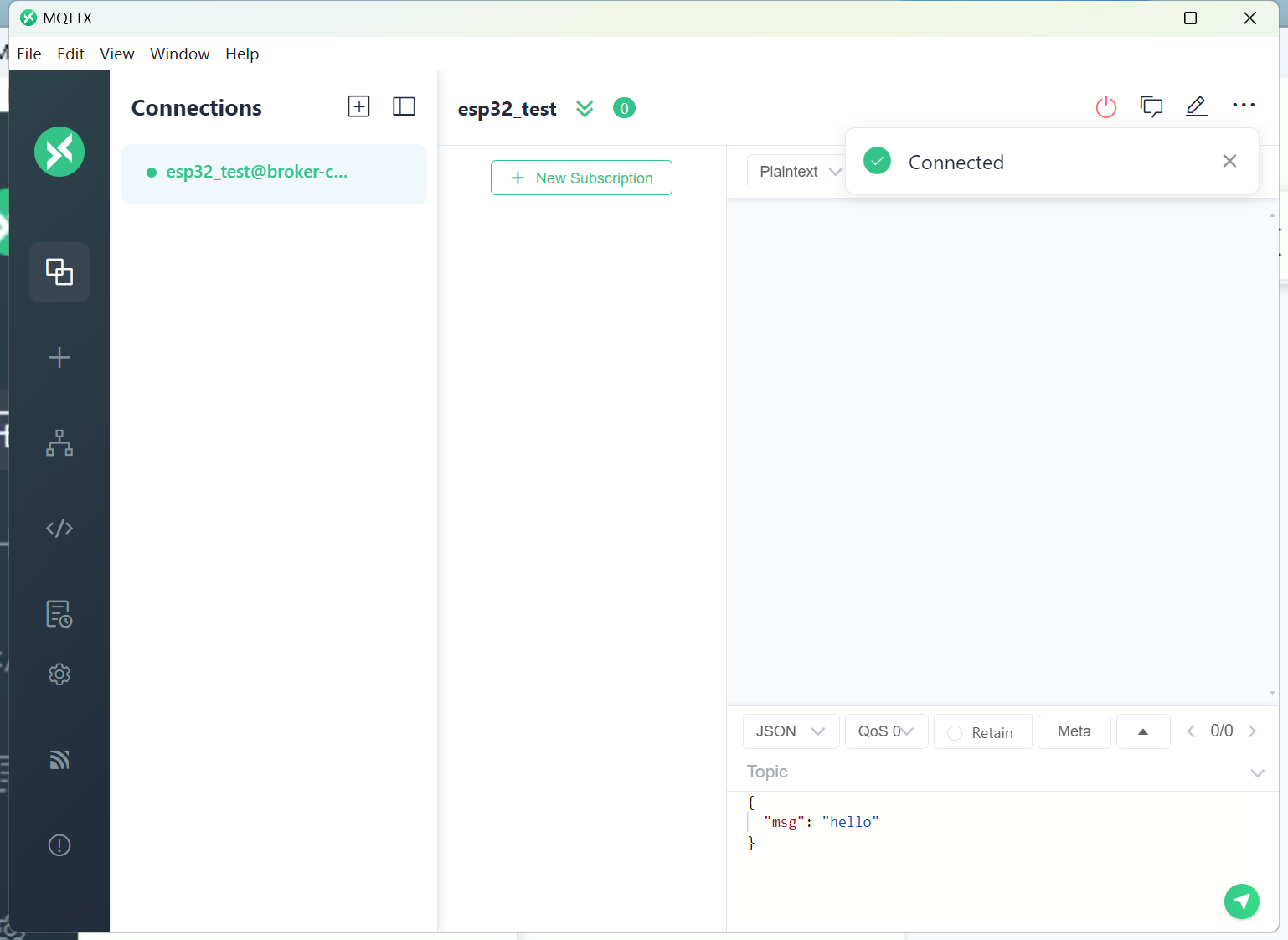This screenshot has height=940, width=1288.
Task: Expand connection details double chevron
Action: click(585, 109)
